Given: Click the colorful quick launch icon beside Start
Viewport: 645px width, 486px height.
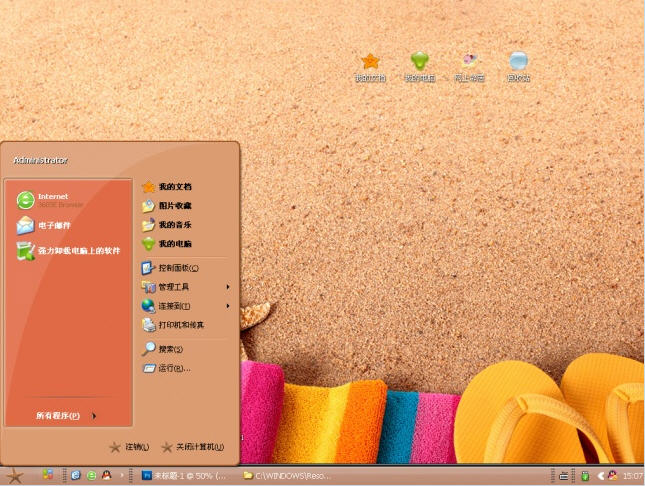Looking at the screenshot, I should pos(48,475).
